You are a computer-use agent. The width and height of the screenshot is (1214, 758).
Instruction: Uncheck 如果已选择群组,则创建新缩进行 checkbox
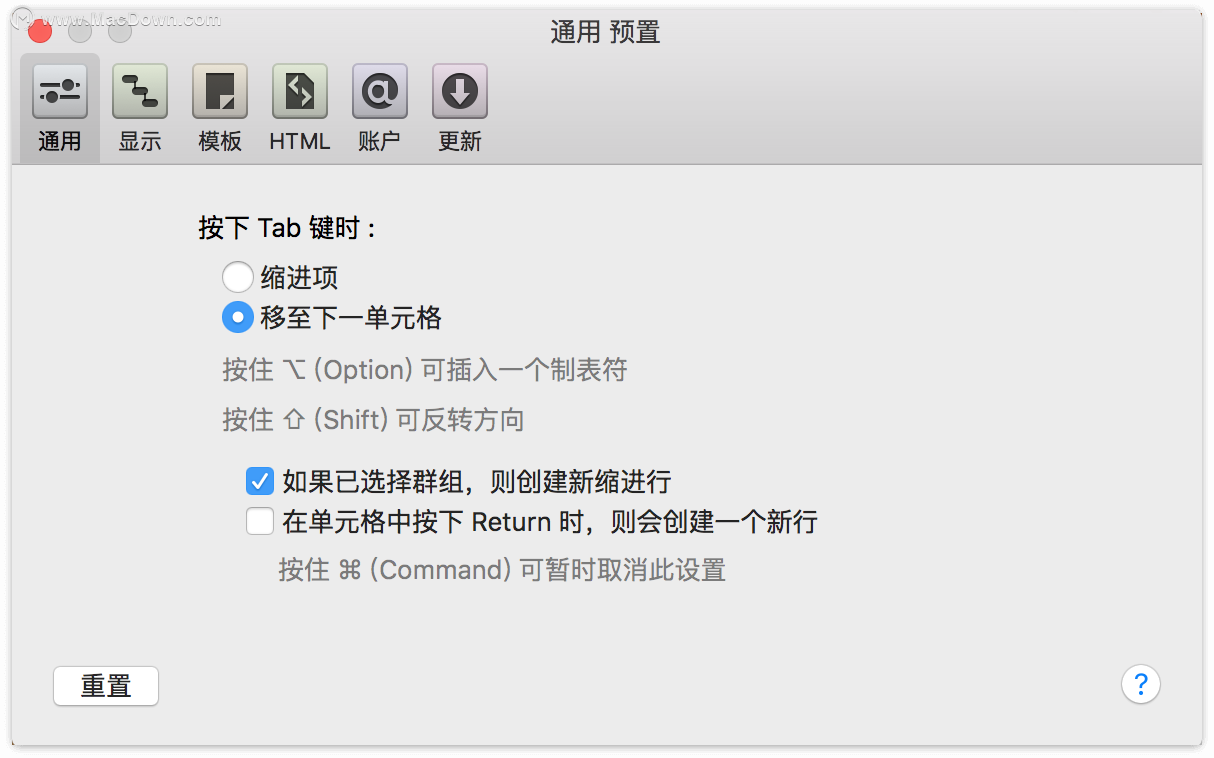pyautogui.click(x=260, y=481)
